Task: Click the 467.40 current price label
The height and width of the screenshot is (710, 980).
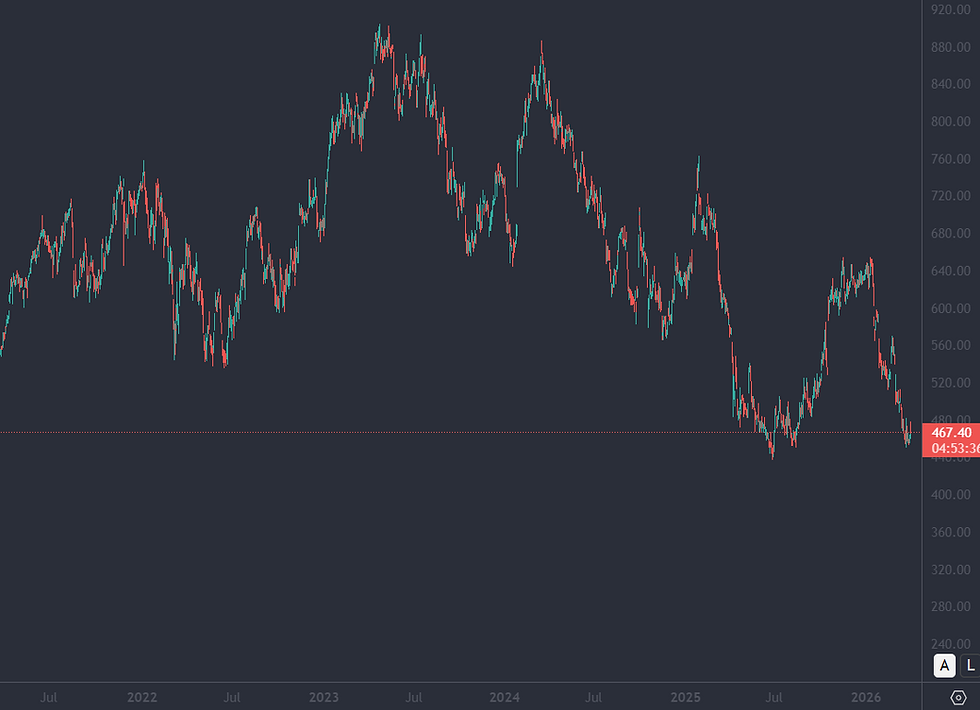Action: (x=951, y=432)
